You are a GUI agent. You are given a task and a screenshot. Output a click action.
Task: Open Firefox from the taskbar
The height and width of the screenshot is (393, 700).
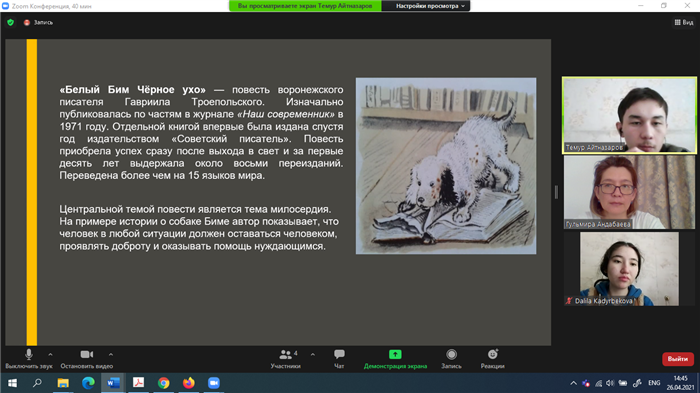(x=188, y=383)
